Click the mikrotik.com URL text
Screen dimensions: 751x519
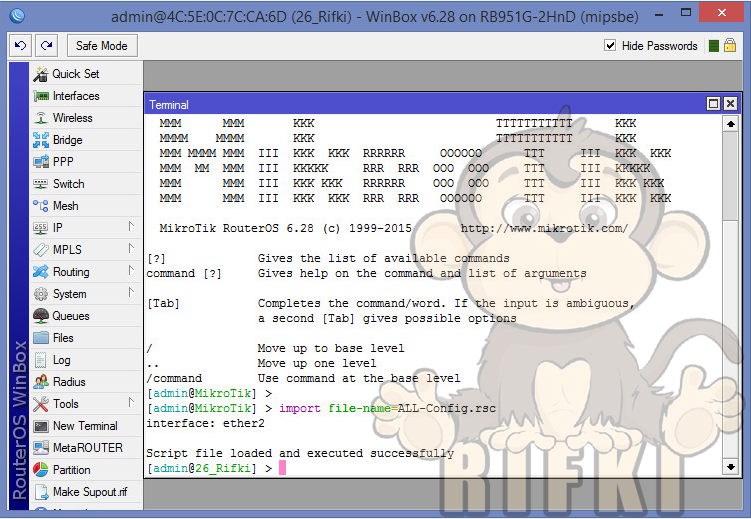(544, 228)
